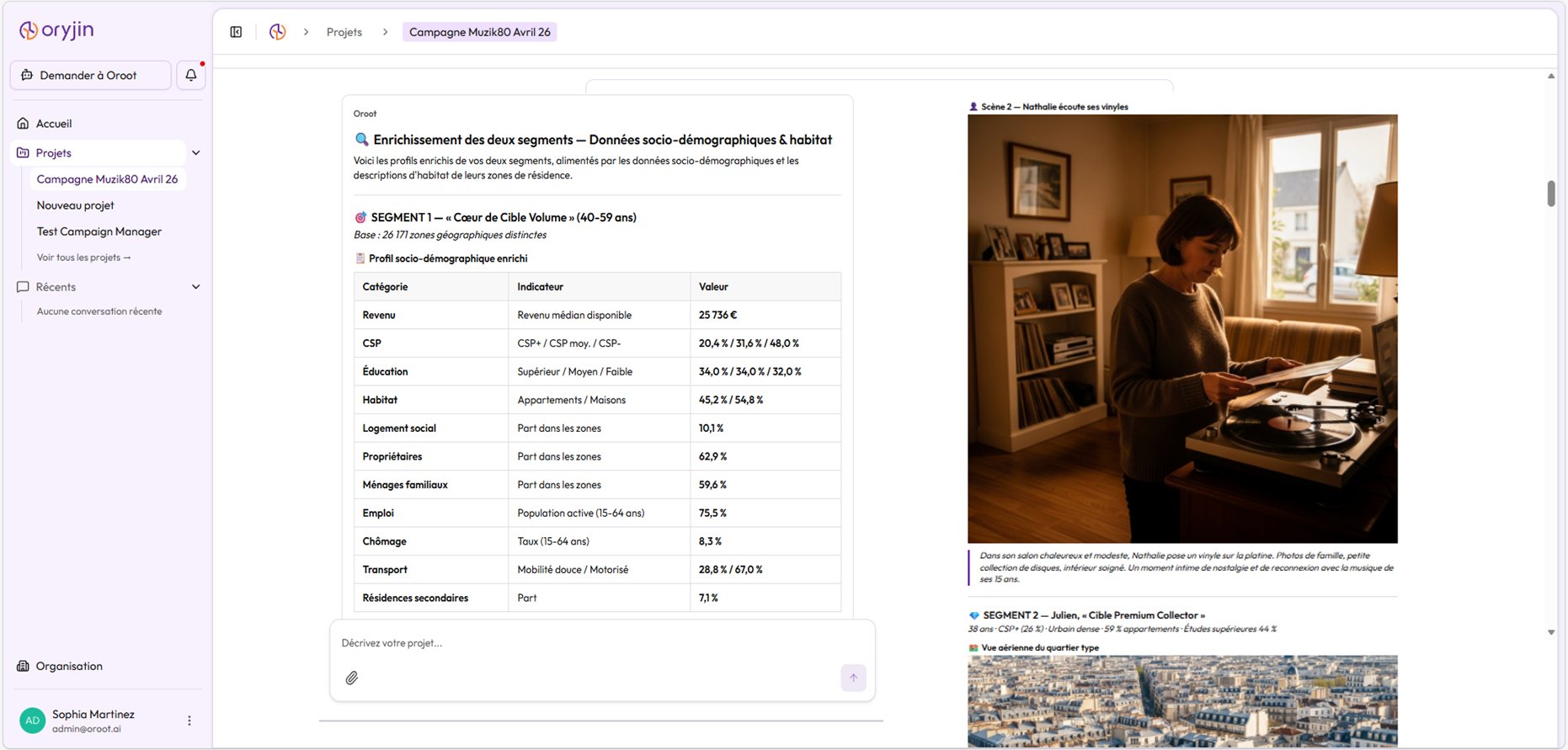The height and width of the screenshot is (750, 1568).
Task: Click the Organisation building icon
Action: (23, 666)
